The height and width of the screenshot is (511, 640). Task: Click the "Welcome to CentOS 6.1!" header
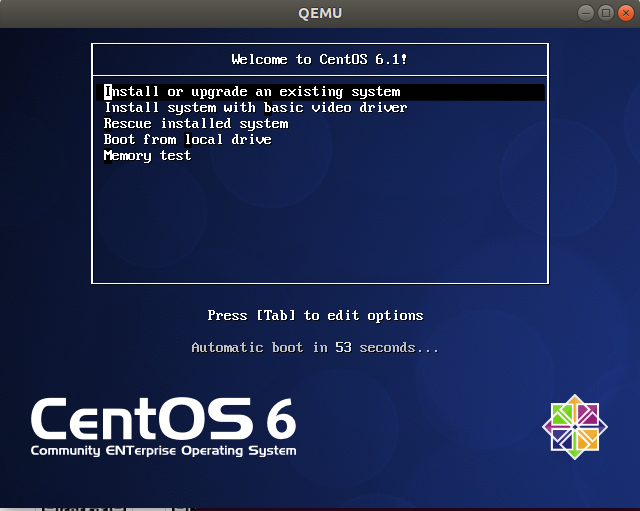click(x=319, y=60)
